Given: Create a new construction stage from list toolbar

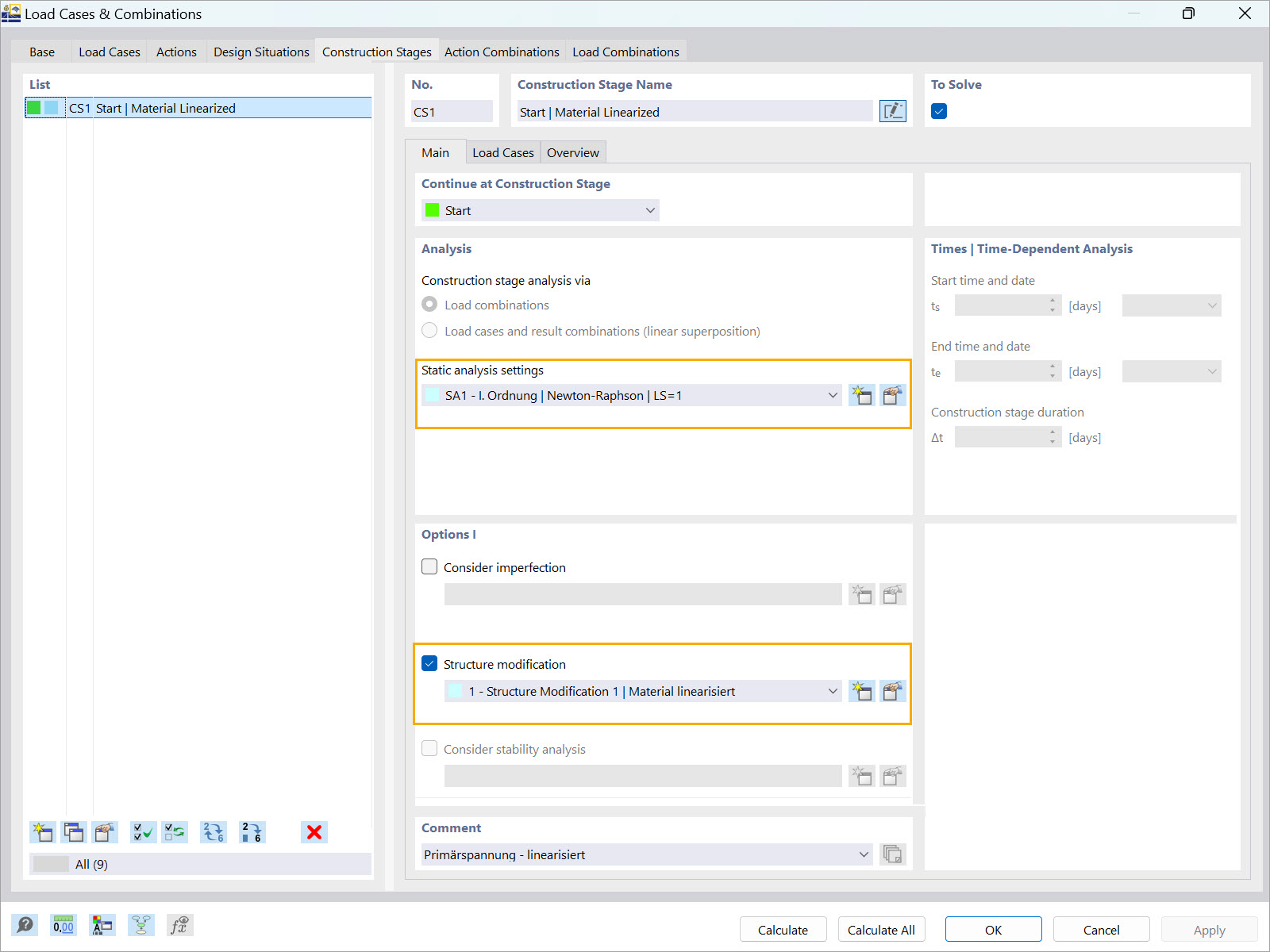Looking at the screenshot, I should pos(43,832).
